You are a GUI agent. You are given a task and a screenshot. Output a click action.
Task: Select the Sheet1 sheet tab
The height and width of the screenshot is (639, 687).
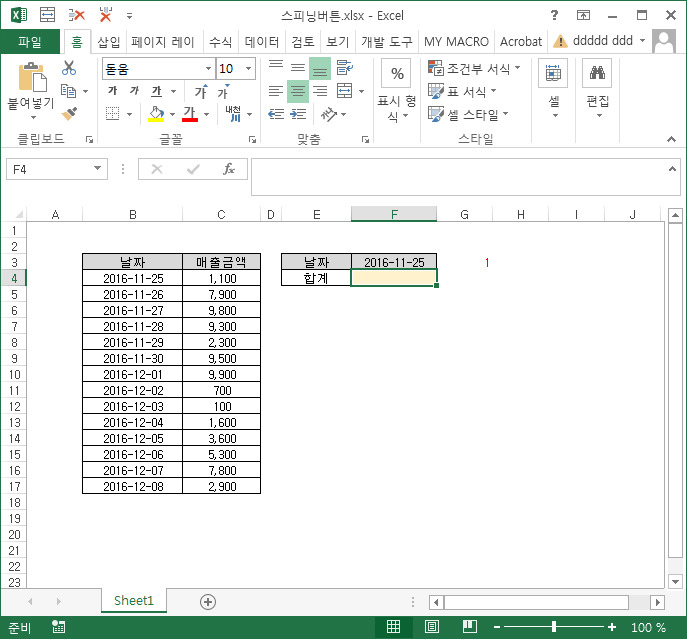[134, 600]
